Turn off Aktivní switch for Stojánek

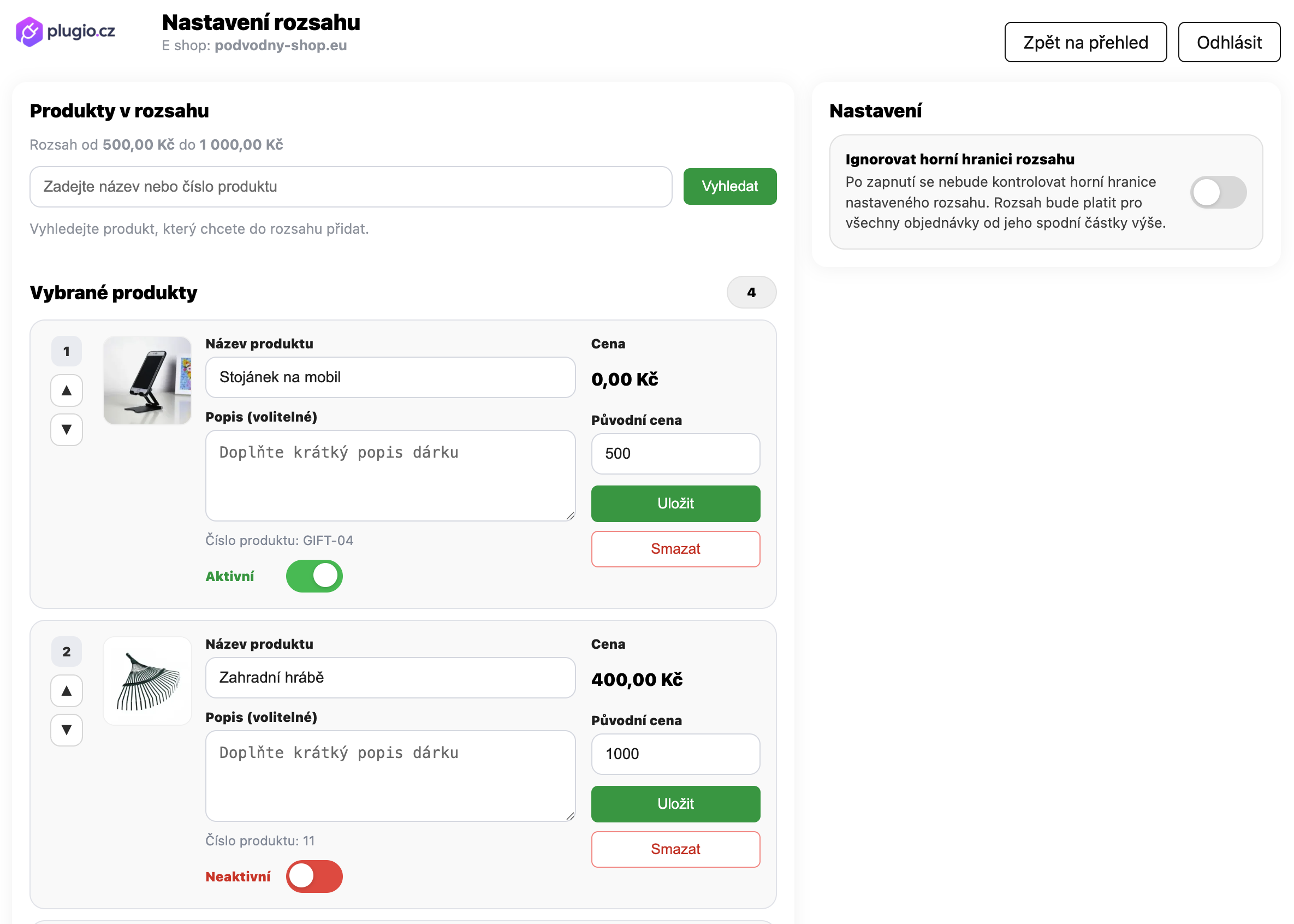point(314,576)
